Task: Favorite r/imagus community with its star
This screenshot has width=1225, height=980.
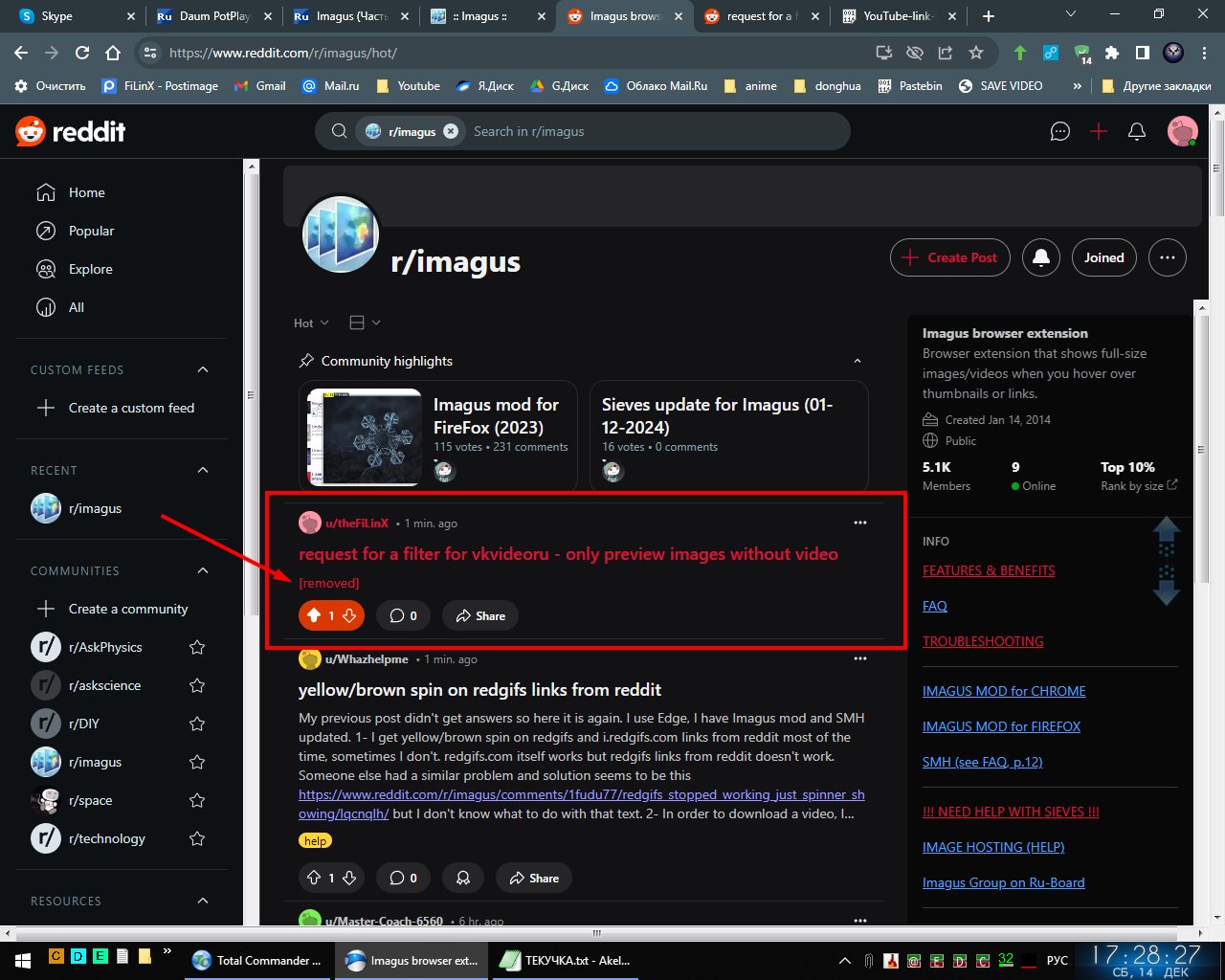Action: point(197,762)
